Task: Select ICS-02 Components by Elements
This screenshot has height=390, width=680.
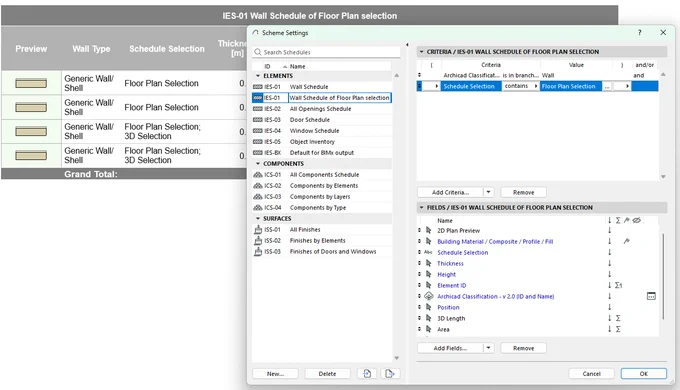Action: pyautogui.click(x=321, y=186)
